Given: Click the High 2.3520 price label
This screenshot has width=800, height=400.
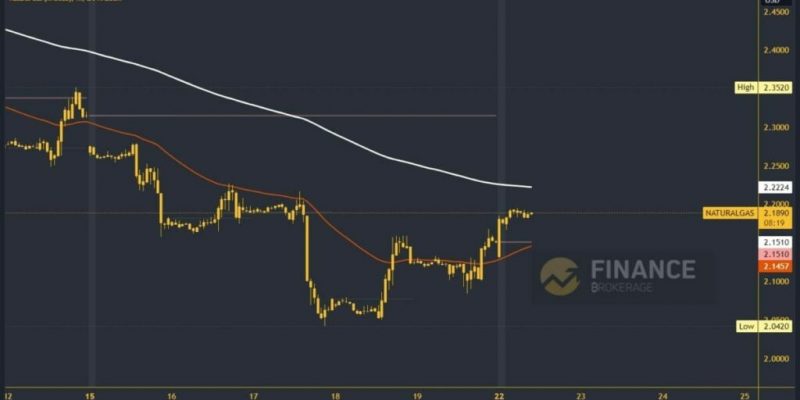Looking at the screenshot, I should pos(764,88).
